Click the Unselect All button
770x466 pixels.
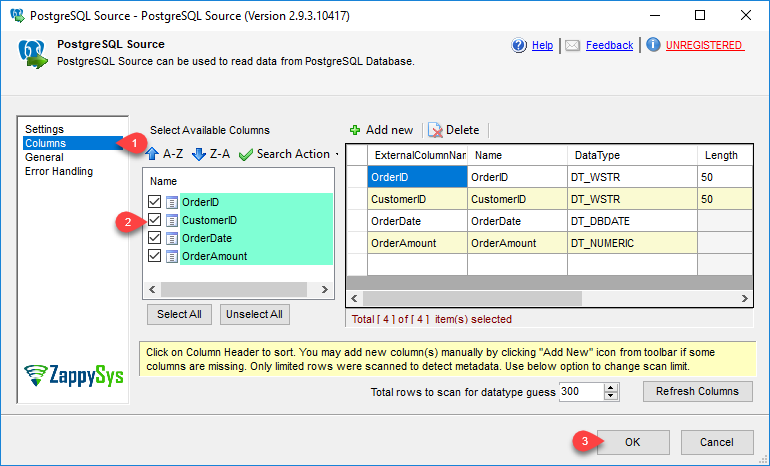point(254,314)
